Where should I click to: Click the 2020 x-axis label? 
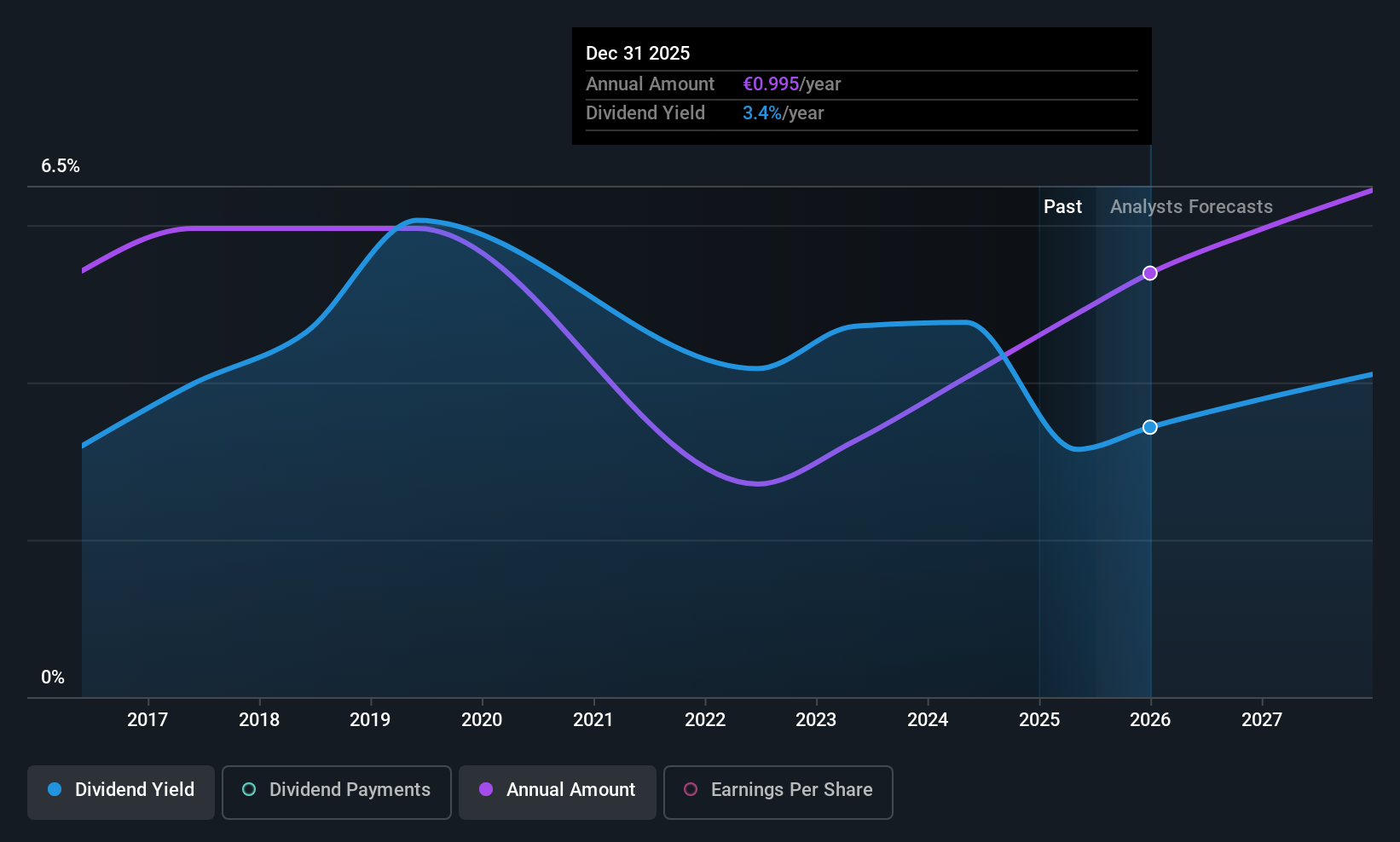(x=482, y=720)
